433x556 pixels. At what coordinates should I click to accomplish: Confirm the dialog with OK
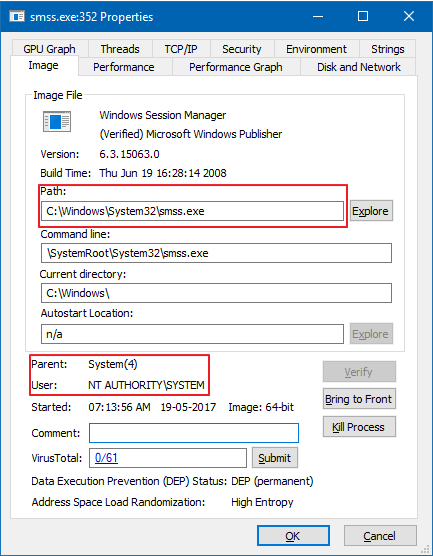tap(293, 536)
